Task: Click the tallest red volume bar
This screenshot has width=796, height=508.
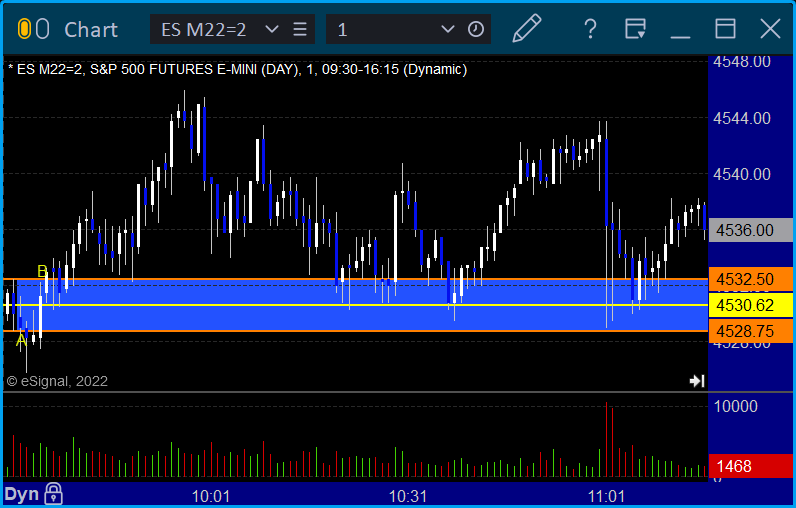Action: (606, 439)
